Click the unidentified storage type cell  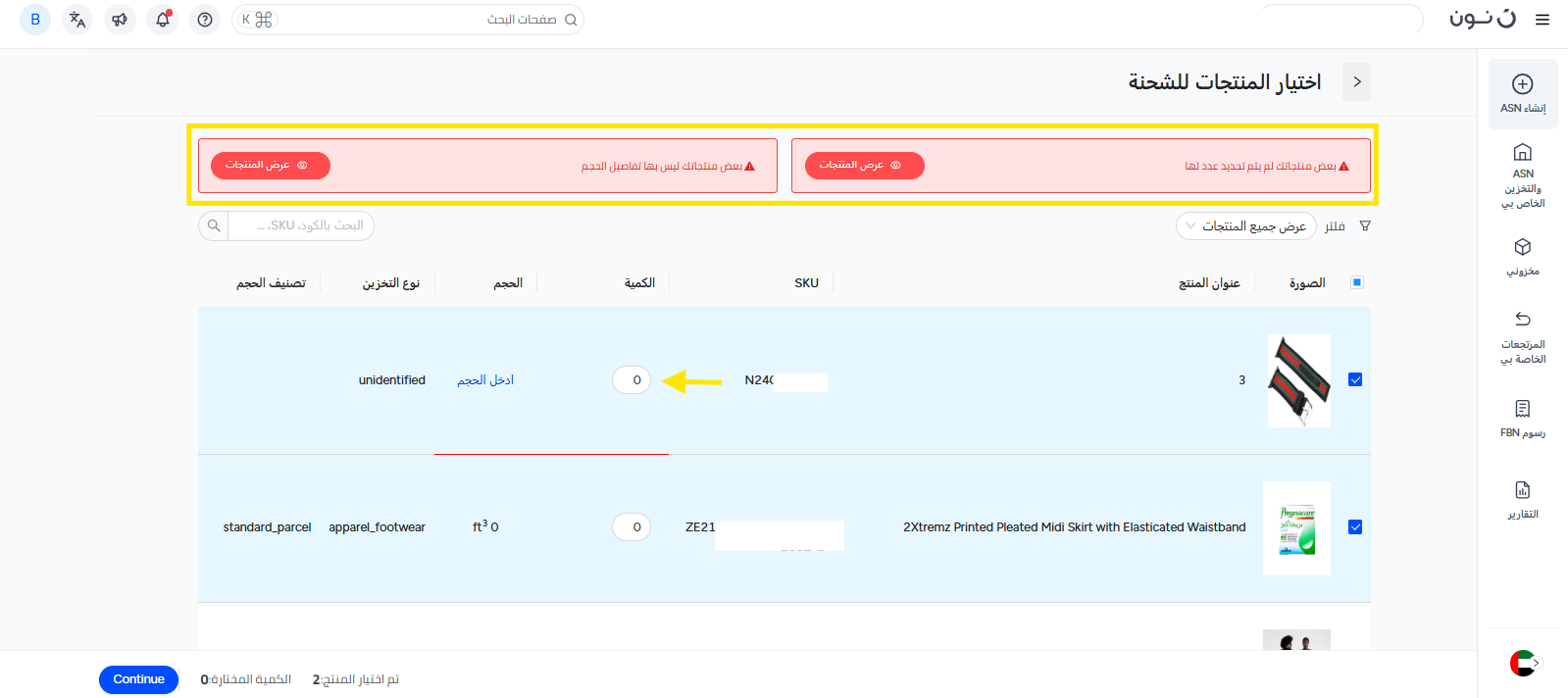click(x=392, y=380)
